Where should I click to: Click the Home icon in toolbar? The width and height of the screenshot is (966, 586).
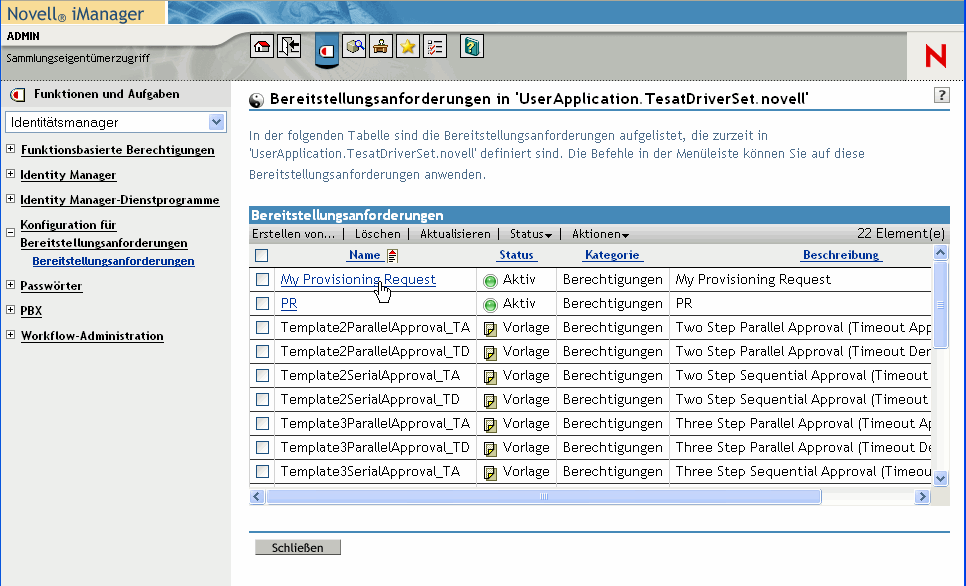pyautogui.click(x=261, y=46)
